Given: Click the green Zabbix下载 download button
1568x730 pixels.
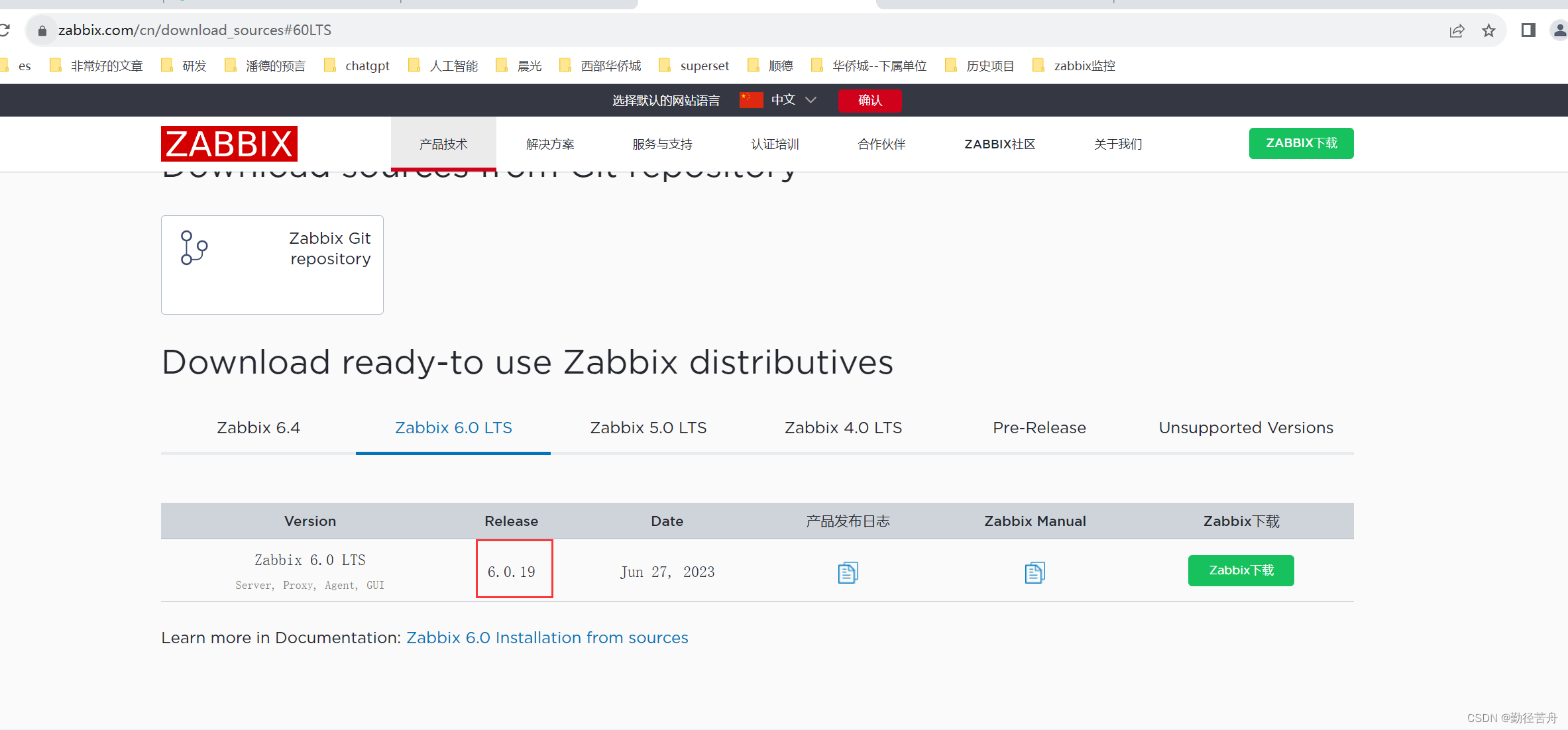Looking at the screenshot, I should [1241, 570].
